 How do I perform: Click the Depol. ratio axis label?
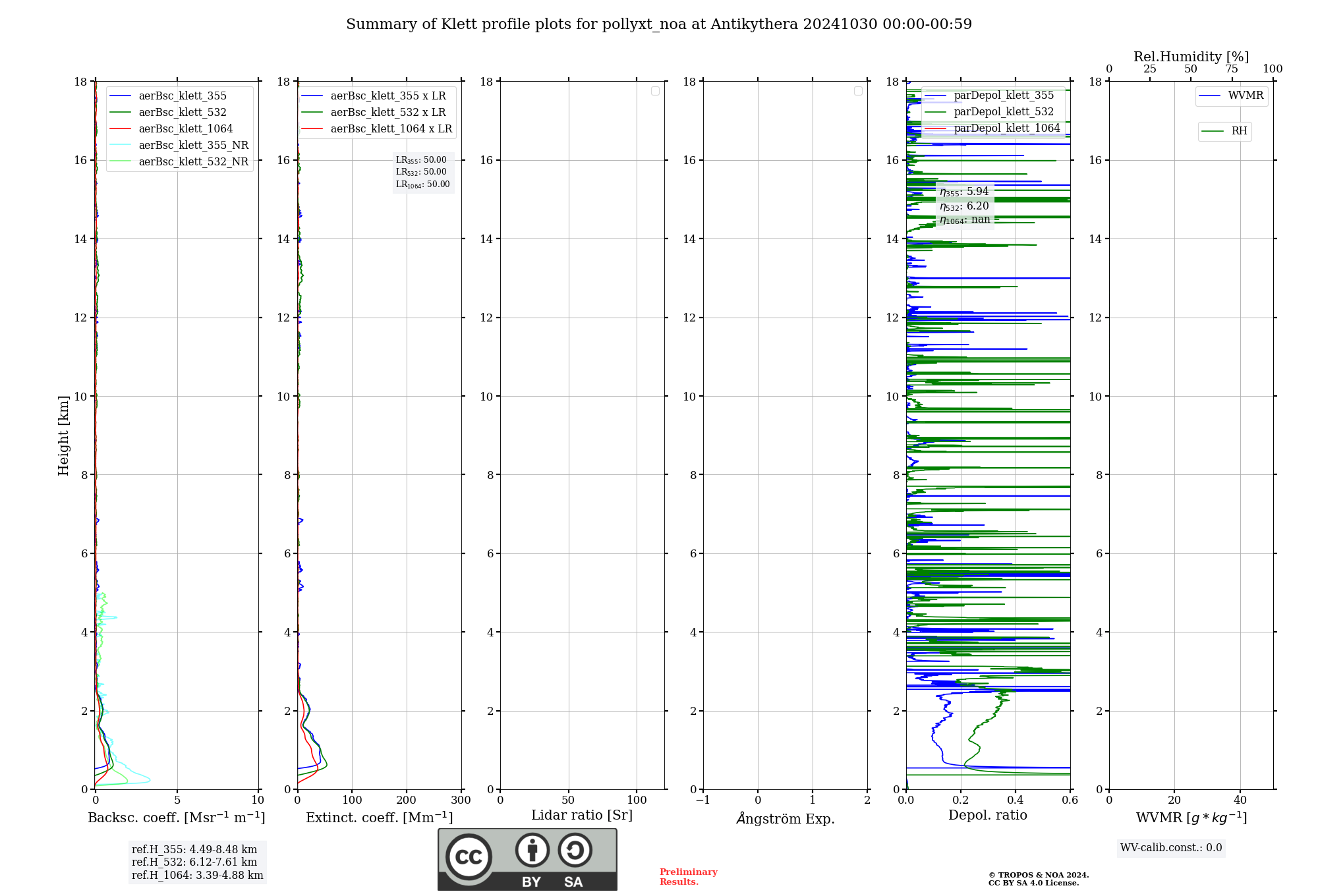[x=988, y=816]
